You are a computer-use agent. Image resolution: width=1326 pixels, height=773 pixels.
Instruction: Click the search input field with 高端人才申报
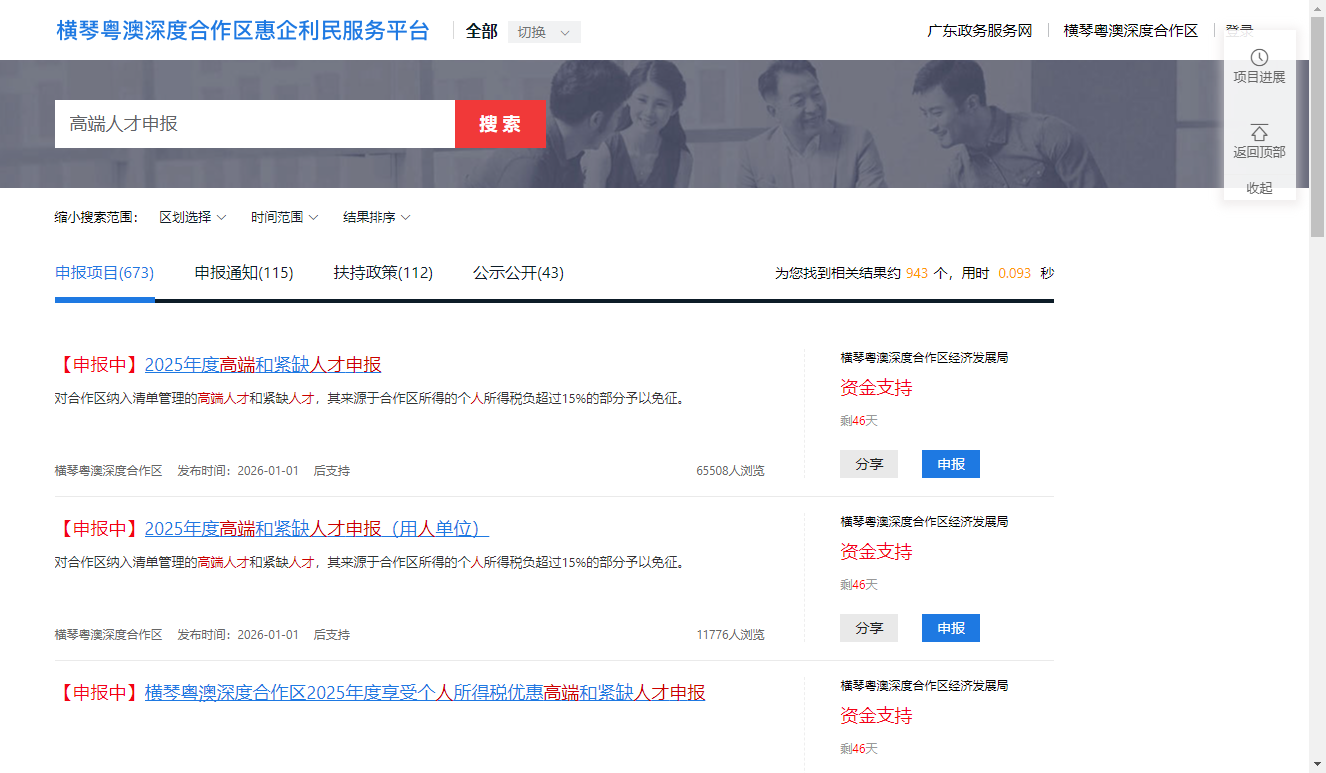[254, 124]
